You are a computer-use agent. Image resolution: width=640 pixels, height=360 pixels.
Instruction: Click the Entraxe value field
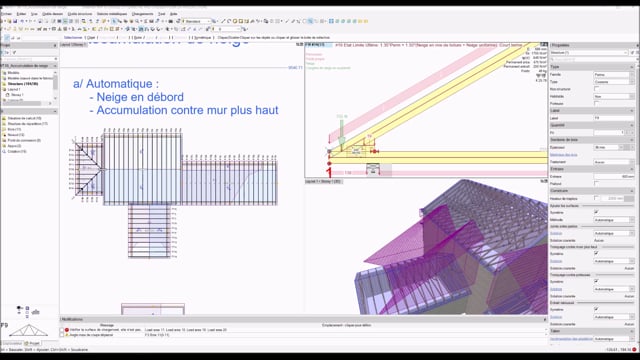(614, 177)
